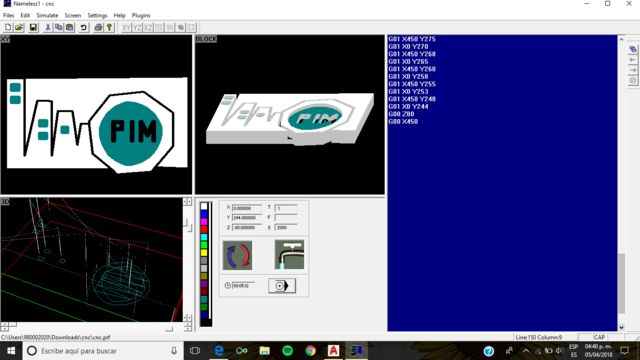
Task: Click spindle rotation arrows icon
Action: pyautogui.click(x=237, y=255)
